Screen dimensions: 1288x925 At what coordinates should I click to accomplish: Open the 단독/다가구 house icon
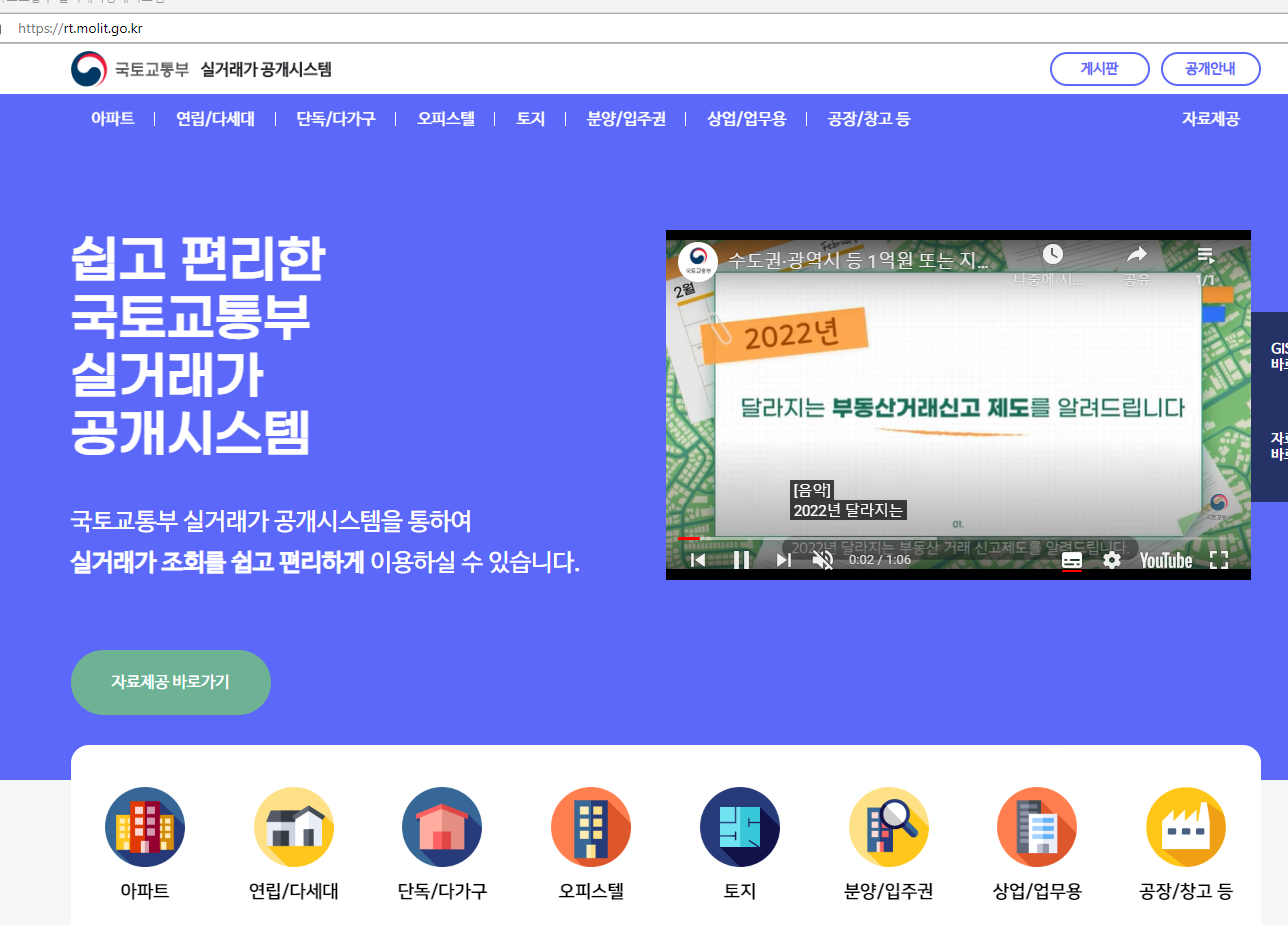pos(442,827)
